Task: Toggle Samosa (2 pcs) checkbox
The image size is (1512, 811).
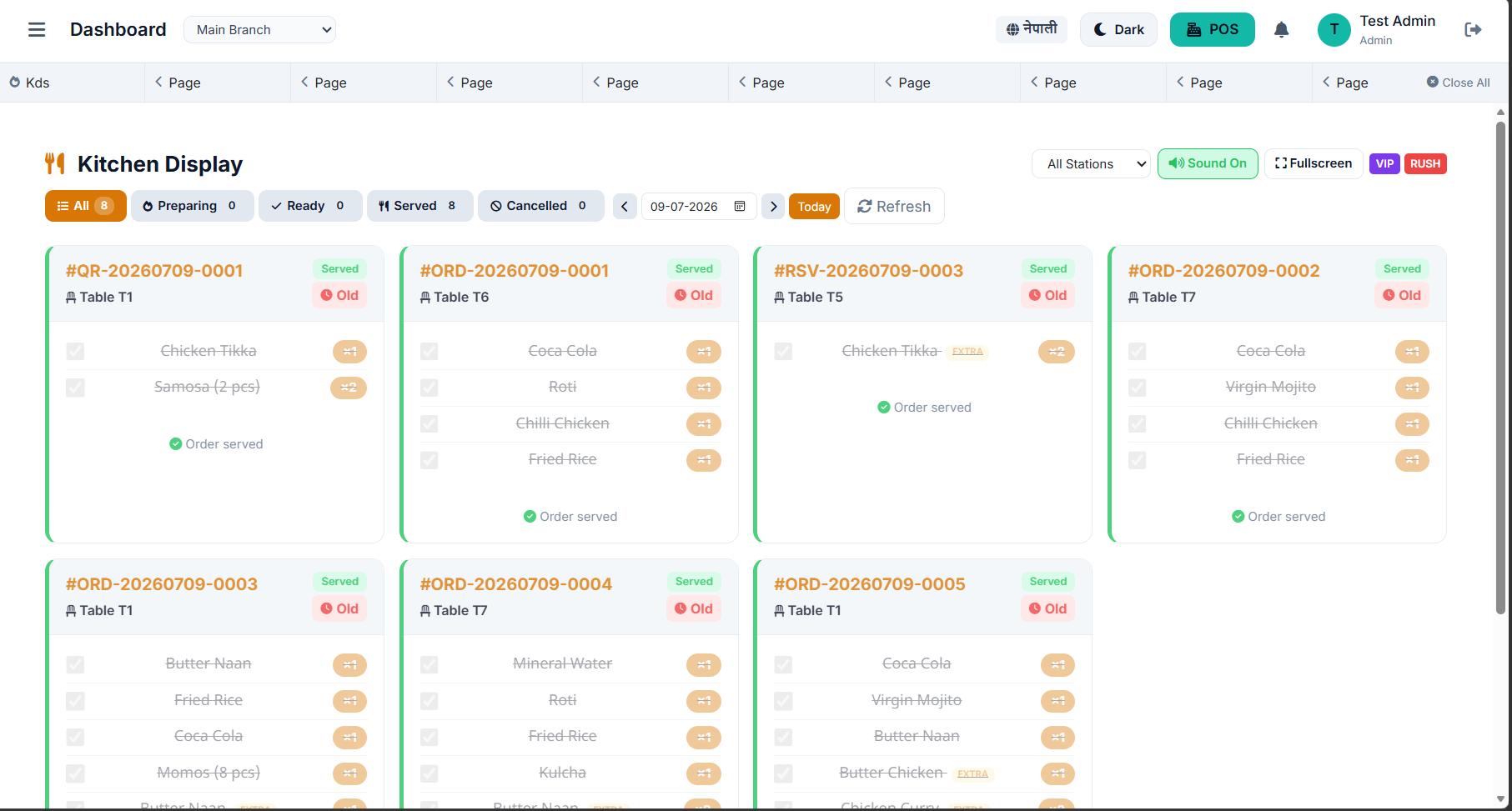Action: 75,388
